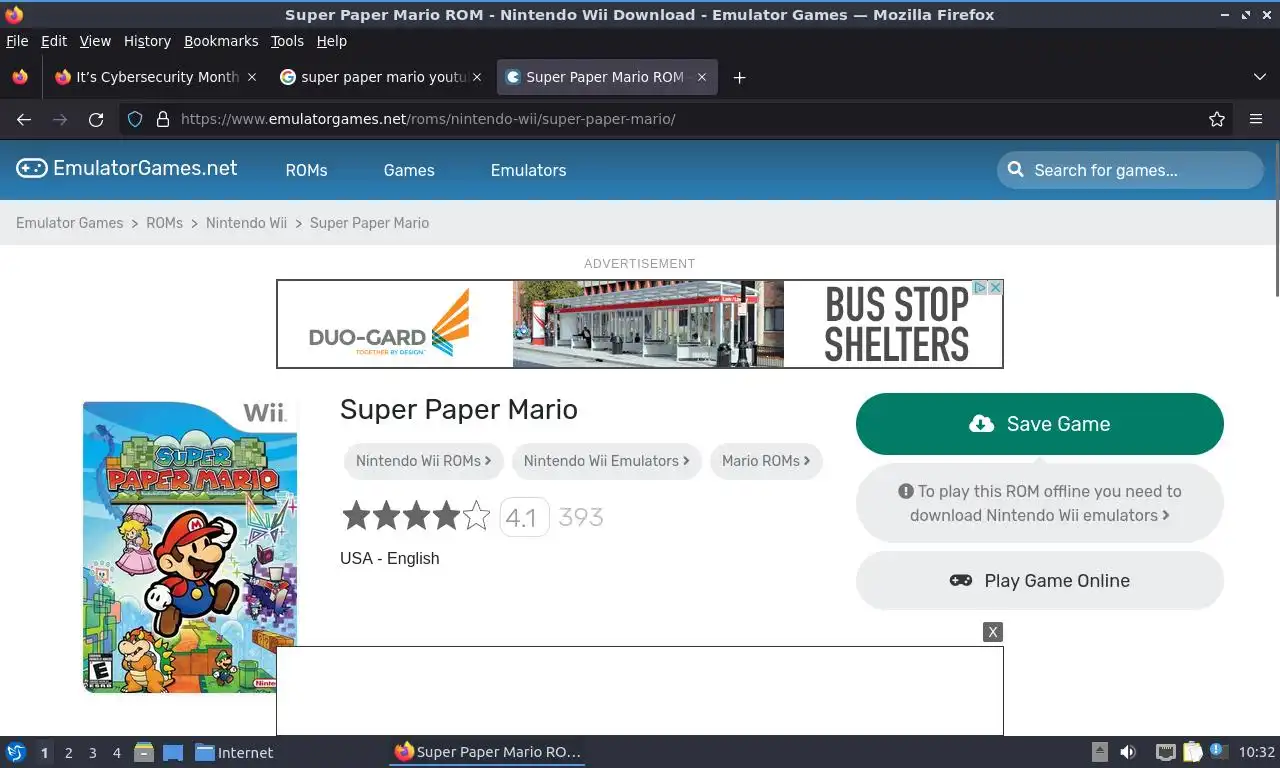Viewport: 1280px width, 768px height.
Task: Close the Super Paper Mario ROM tab
Action: (702, 77)
